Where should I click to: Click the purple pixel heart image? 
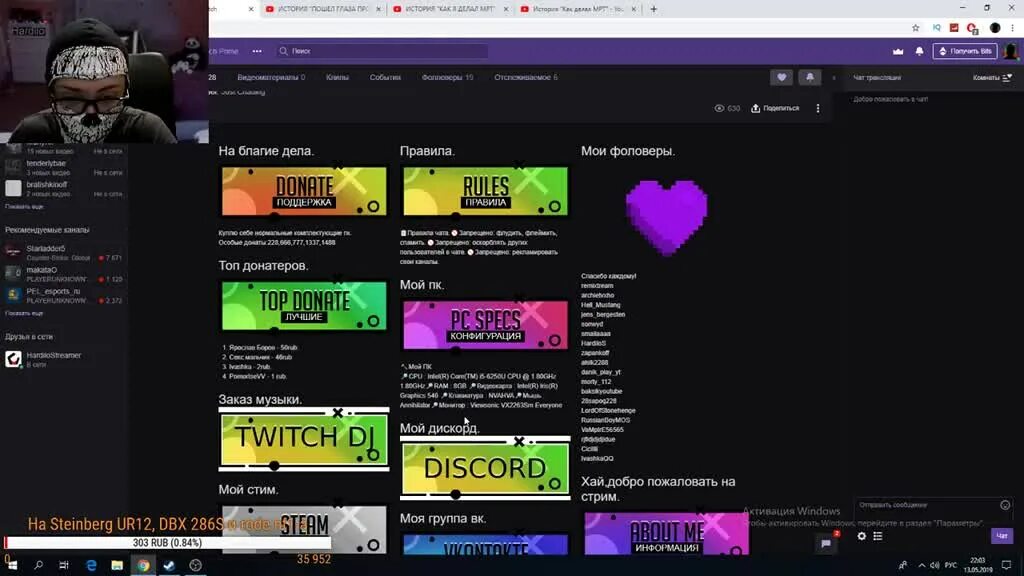pyautogui.click(x=666, y=217)
